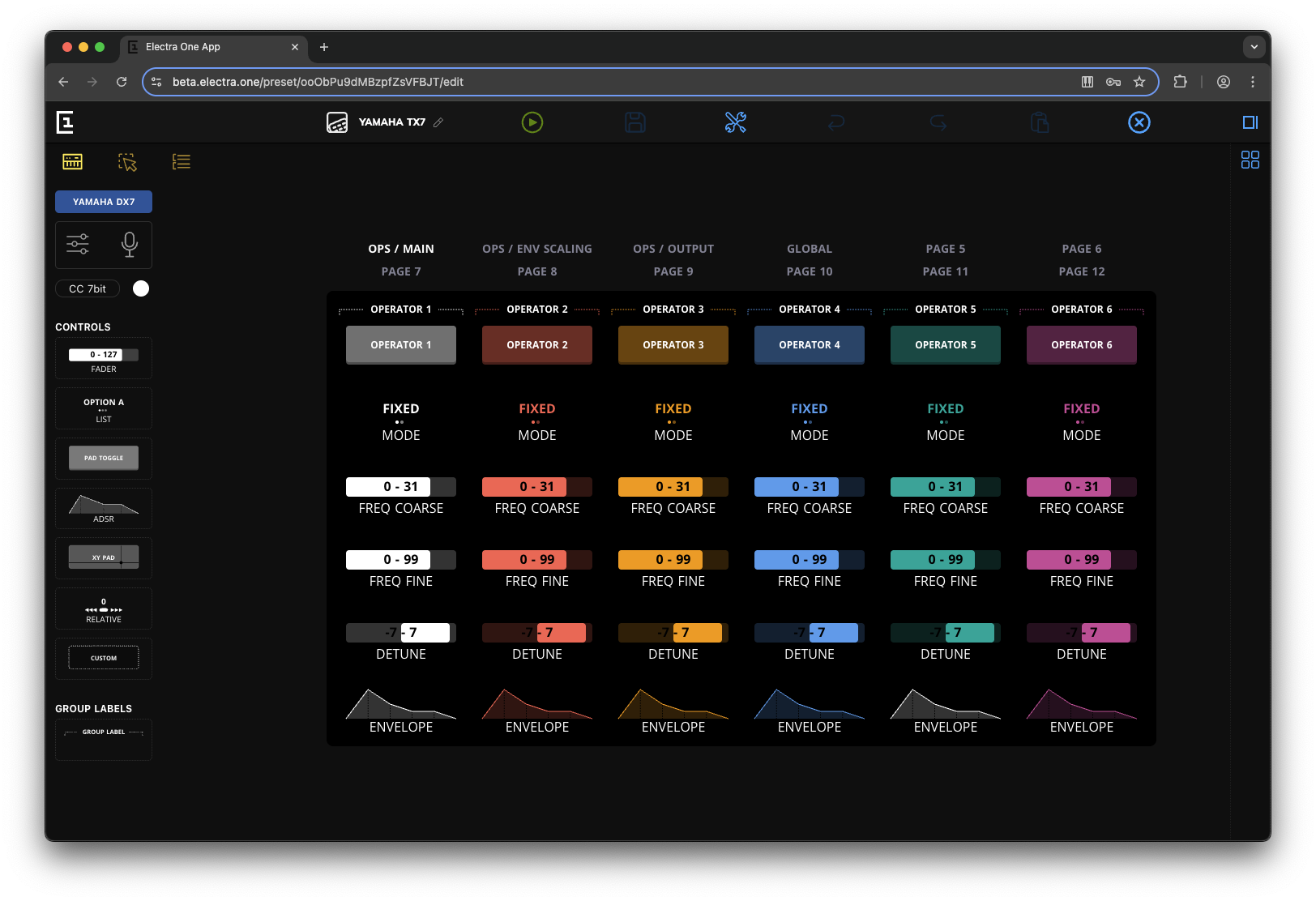Open the grid view icon
The height and width of the screenshot is (901, 1316).
1250,160
